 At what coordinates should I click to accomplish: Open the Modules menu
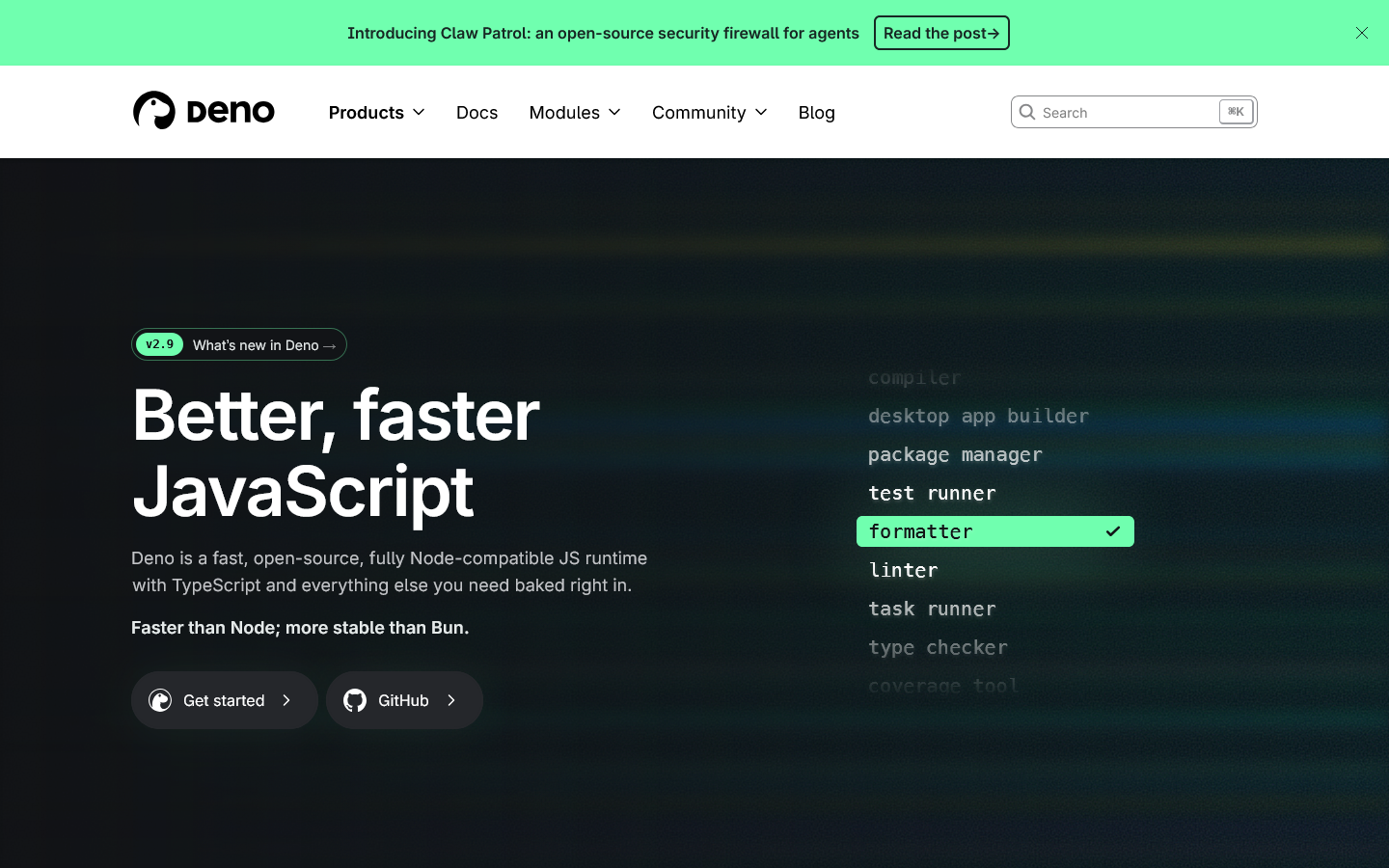click(575, 112)
